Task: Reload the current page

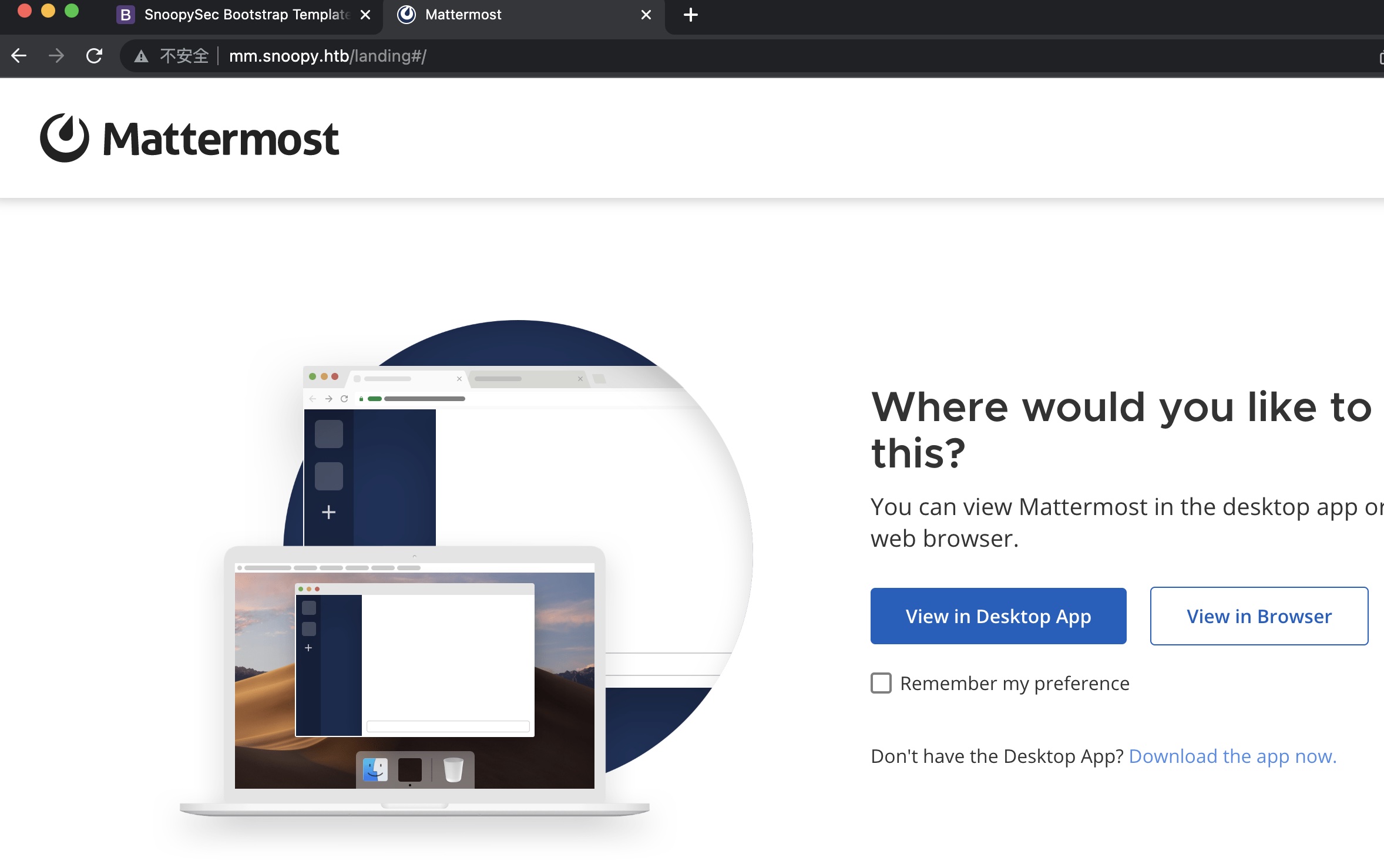Action: (x=94, y=56)
